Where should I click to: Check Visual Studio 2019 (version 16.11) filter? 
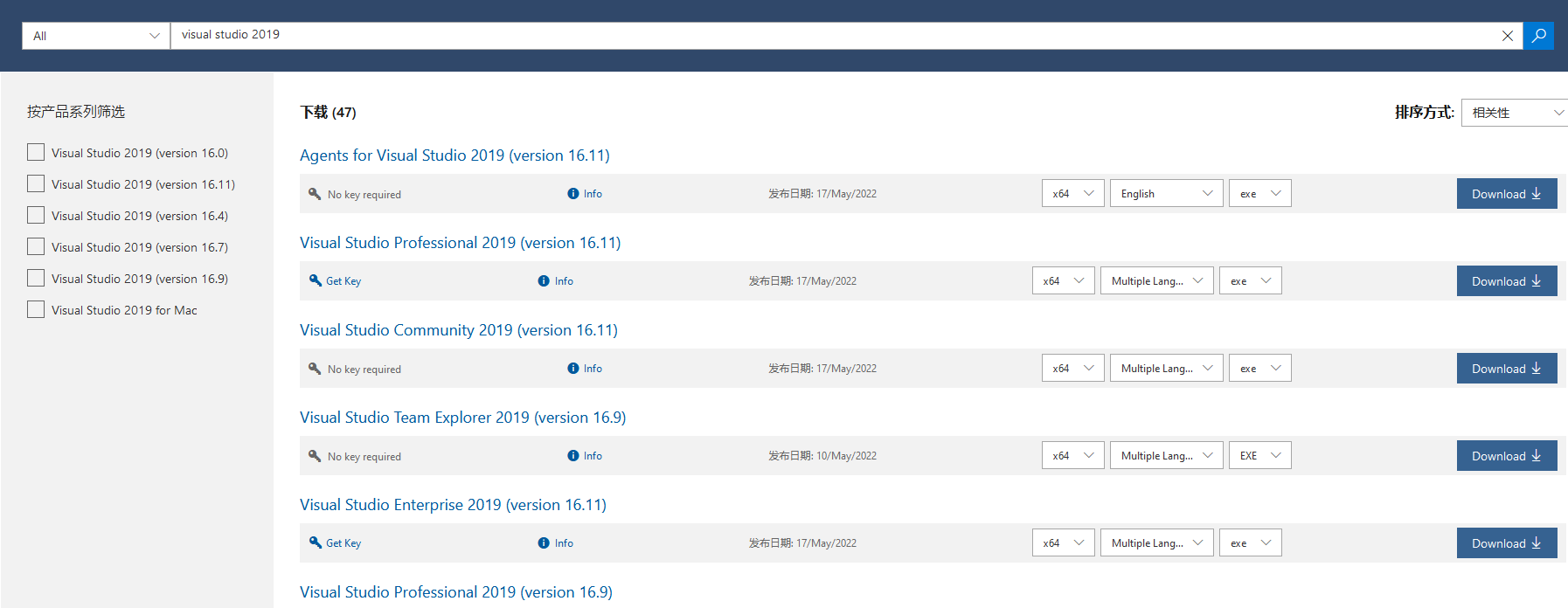(x=36, y=183)
